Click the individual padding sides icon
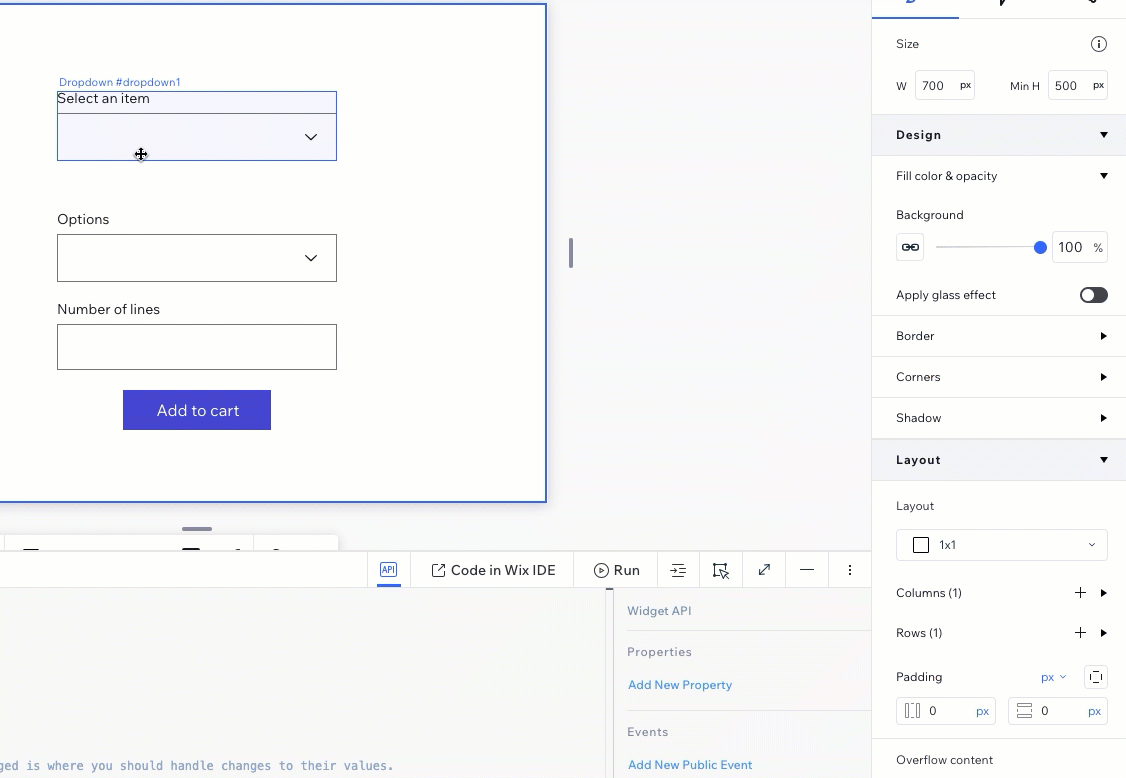Image resolution: width=1126 pixels, height=778 pixels. coord(1095,677)
